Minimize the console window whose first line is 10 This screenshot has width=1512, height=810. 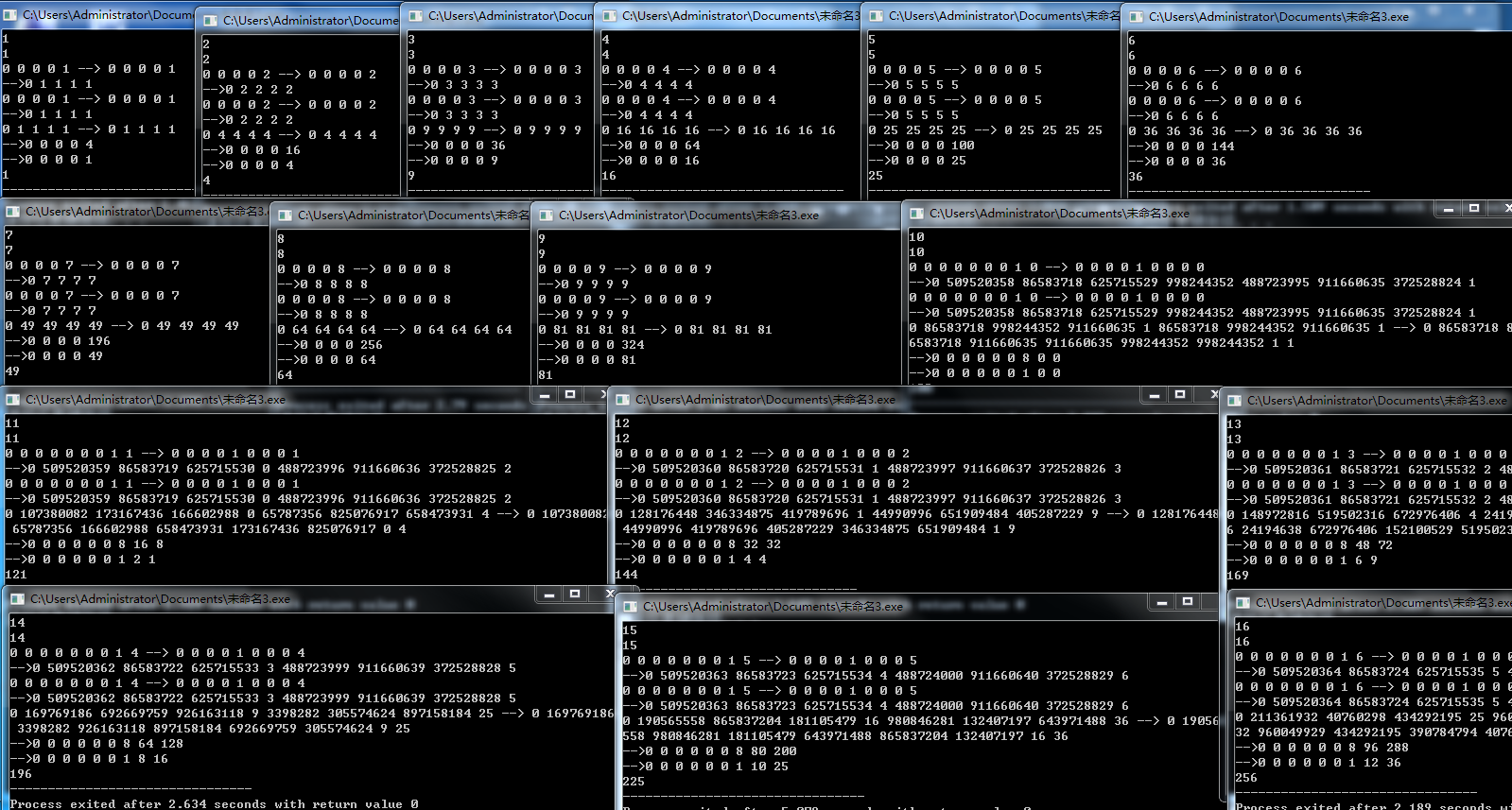tap(1448, 209)
